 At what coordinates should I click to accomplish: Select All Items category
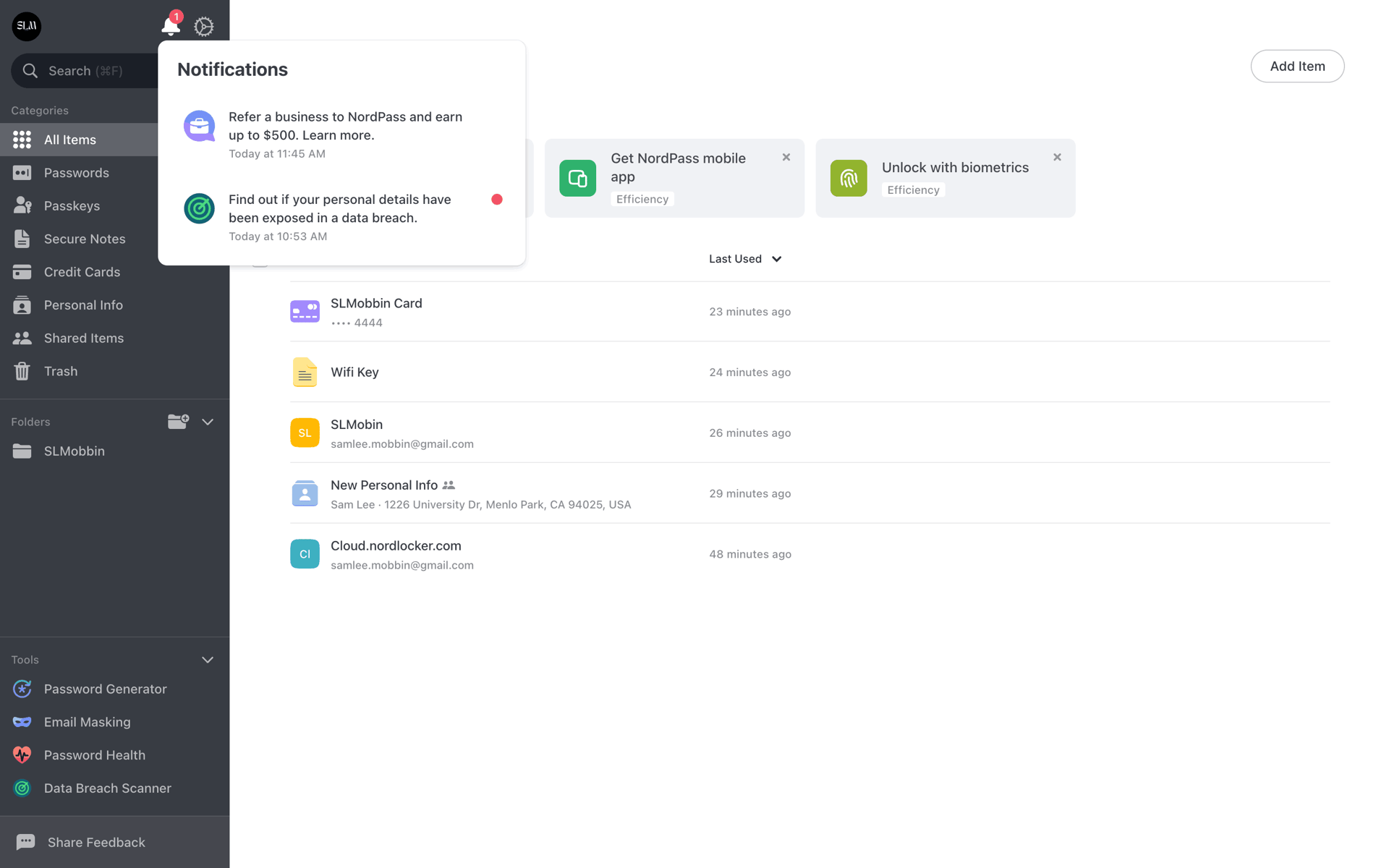80,140
